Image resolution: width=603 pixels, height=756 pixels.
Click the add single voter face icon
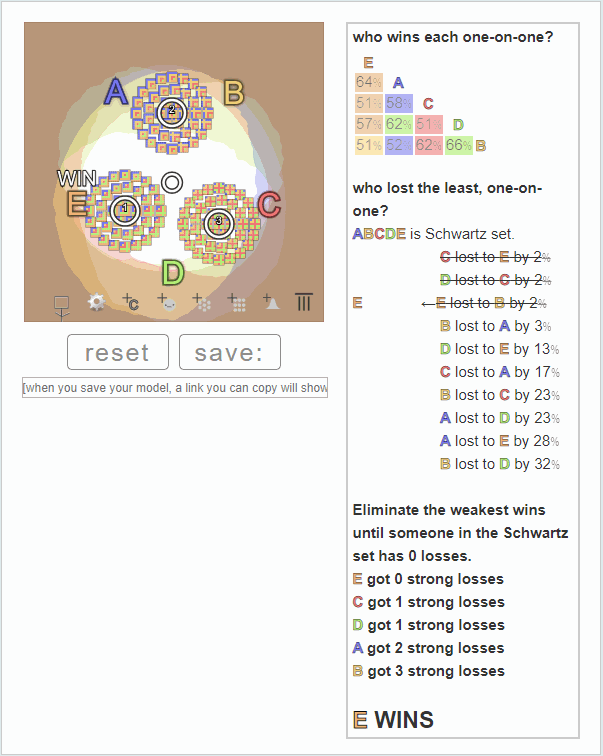[x=166, y=302]
